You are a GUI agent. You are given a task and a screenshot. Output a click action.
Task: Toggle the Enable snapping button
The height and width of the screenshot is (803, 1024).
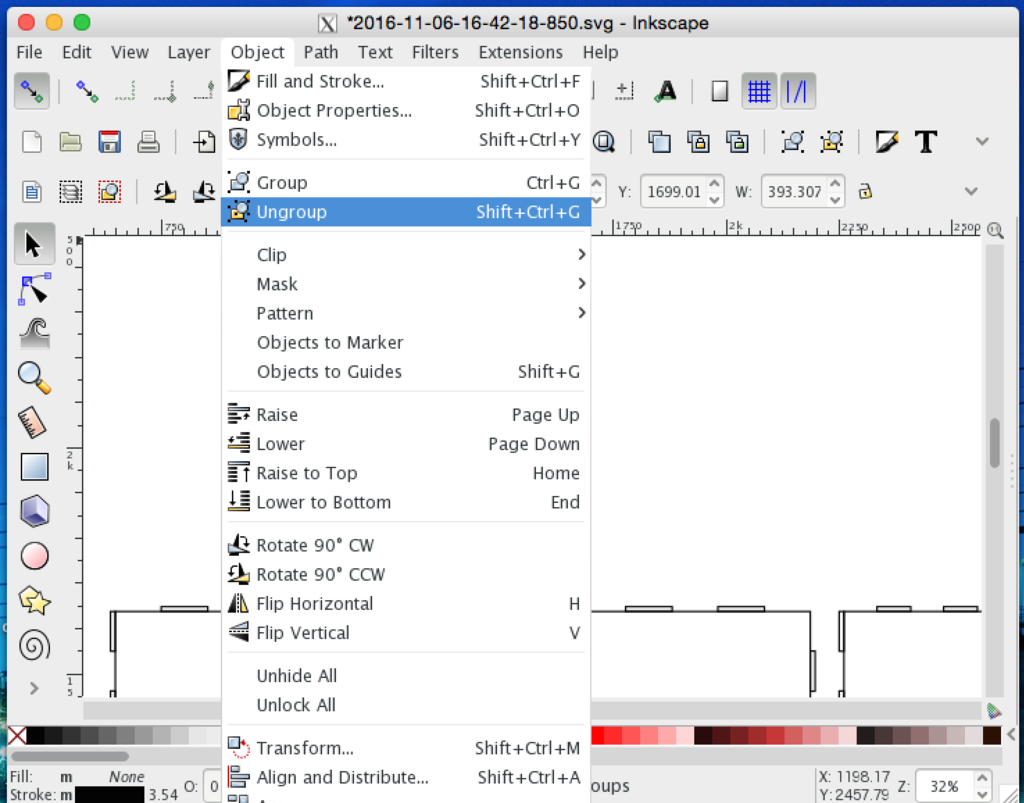click(x=31, y=91)
